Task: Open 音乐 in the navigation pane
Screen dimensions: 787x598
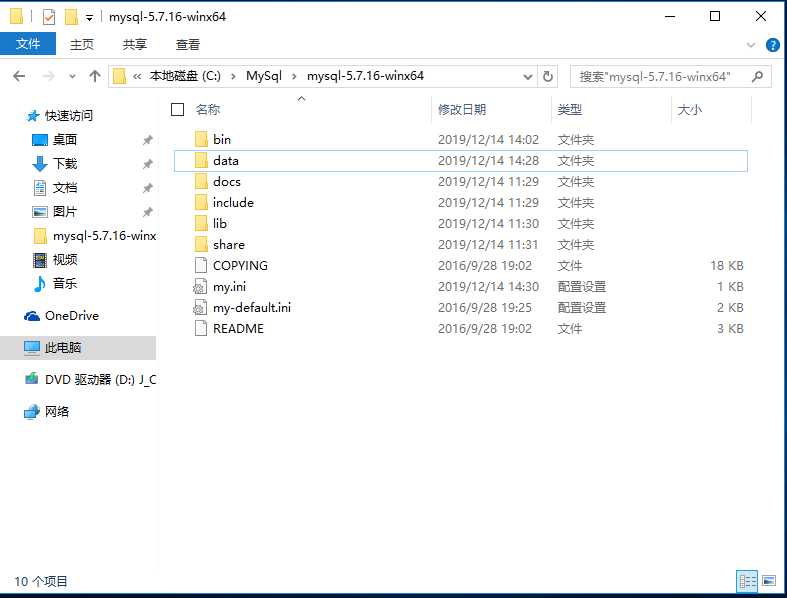Action: [x=65, y=283]
